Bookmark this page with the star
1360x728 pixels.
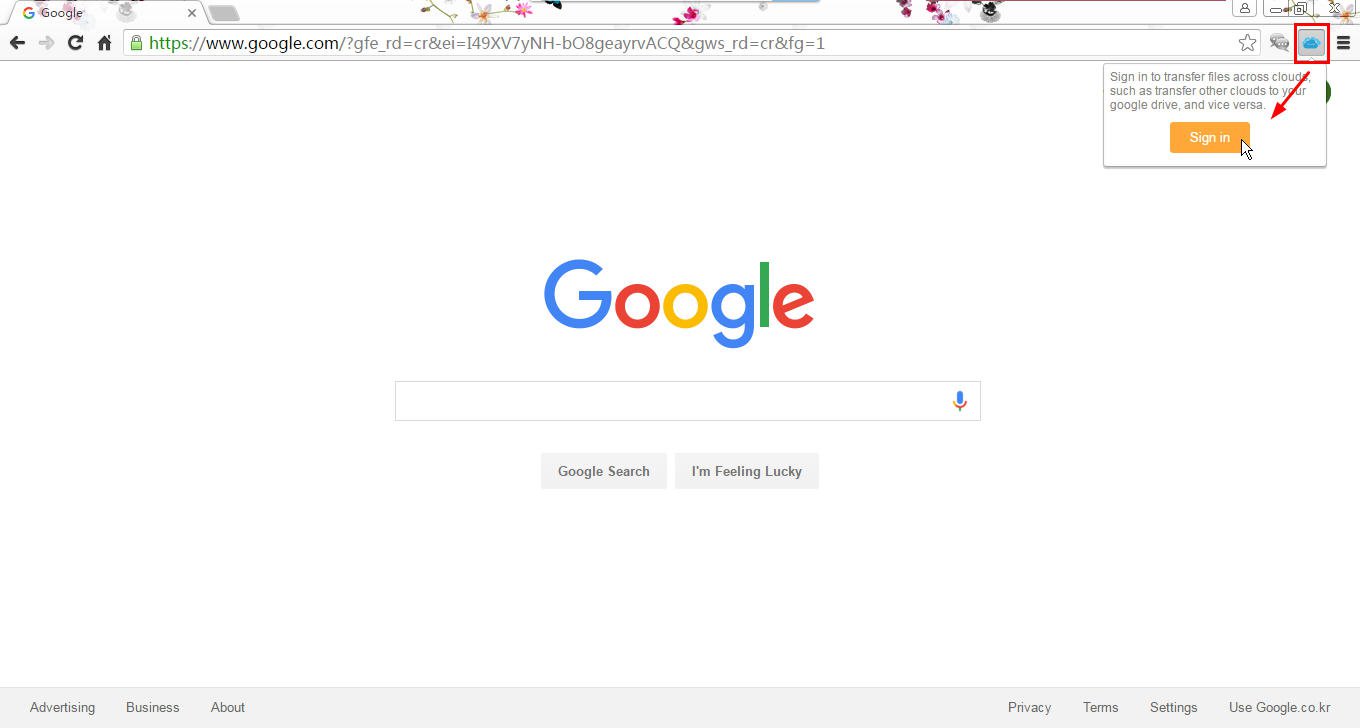coord(1247,43)
